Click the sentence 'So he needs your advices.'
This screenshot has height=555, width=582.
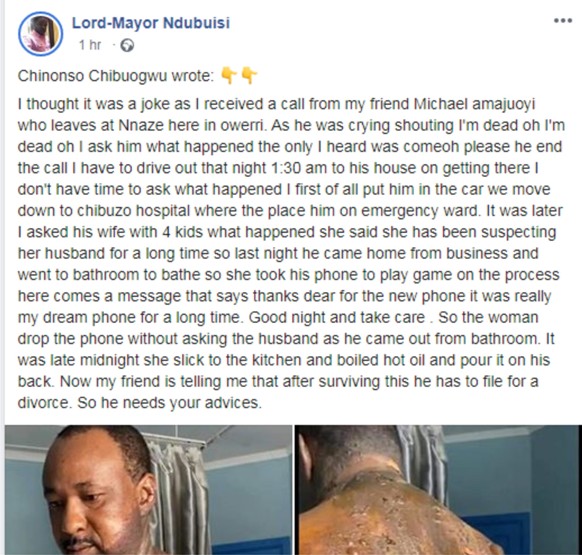169,403
